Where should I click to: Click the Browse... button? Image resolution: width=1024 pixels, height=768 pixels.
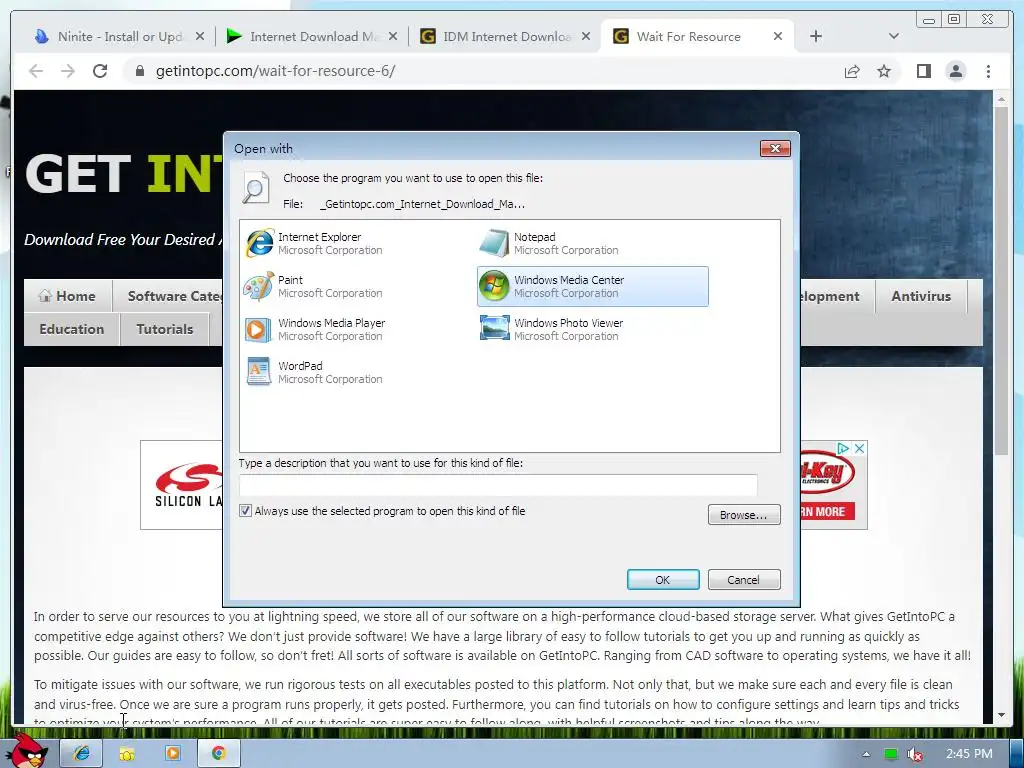pos(744,515)
